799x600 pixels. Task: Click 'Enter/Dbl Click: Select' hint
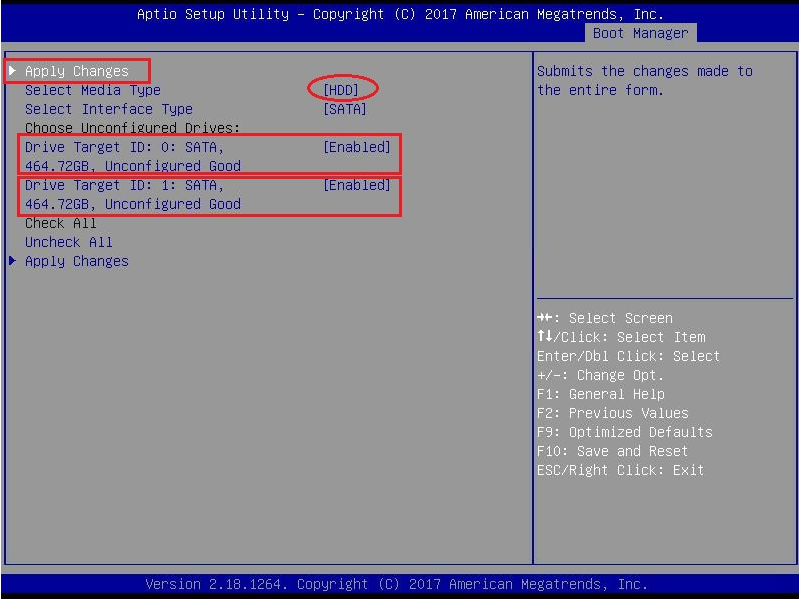628,356
